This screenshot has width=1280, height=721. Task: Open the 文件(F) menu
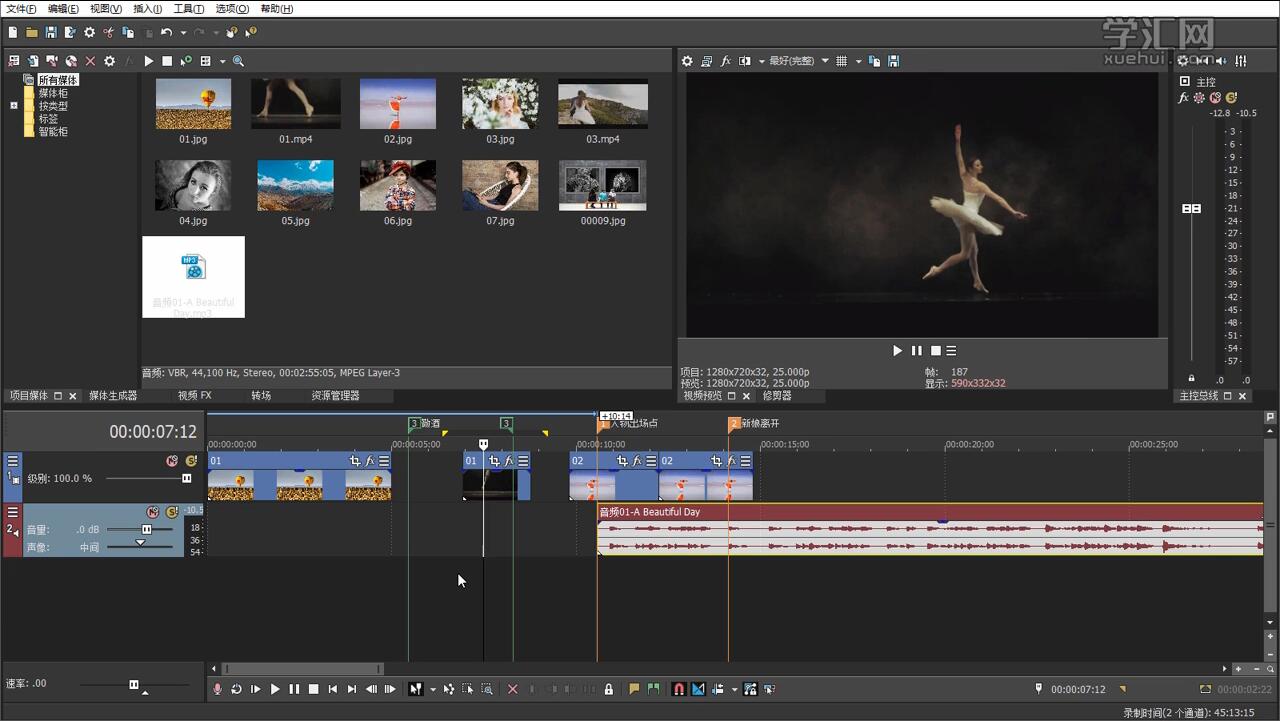point(21,9)
